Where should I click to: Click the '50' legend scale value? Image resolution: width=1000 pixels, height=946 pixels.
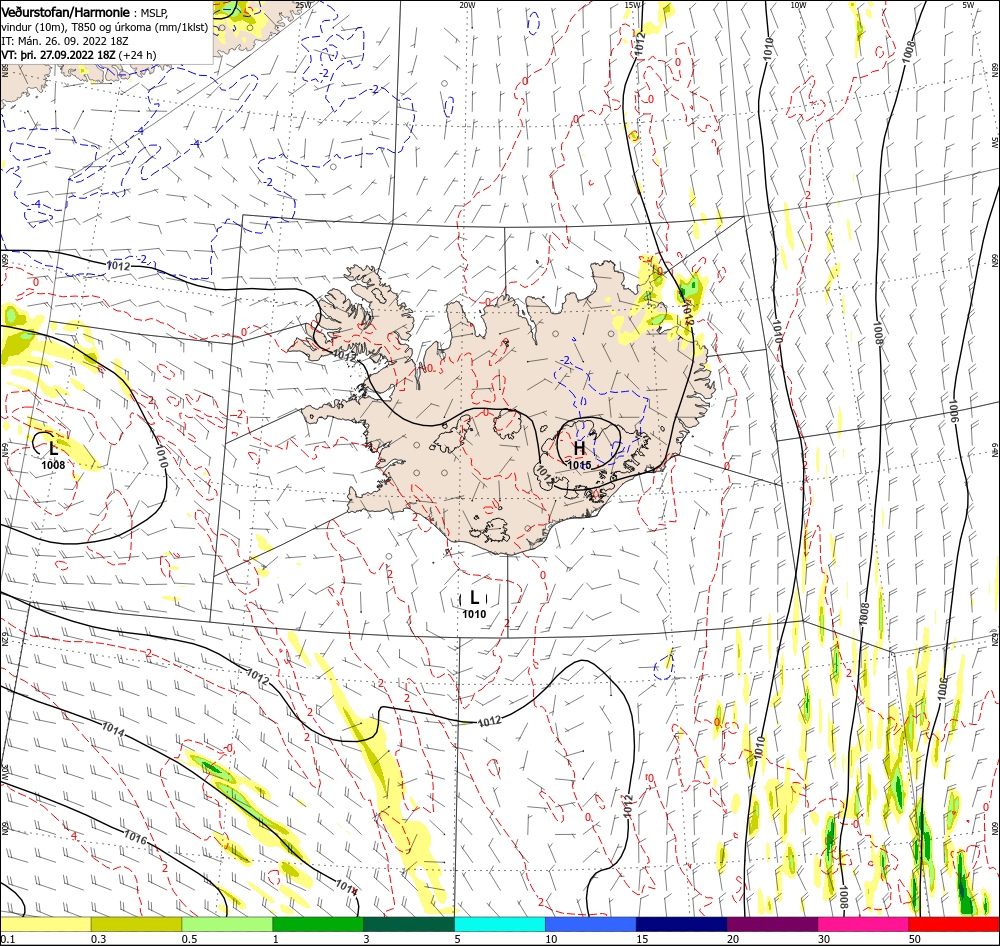[915, 939]
